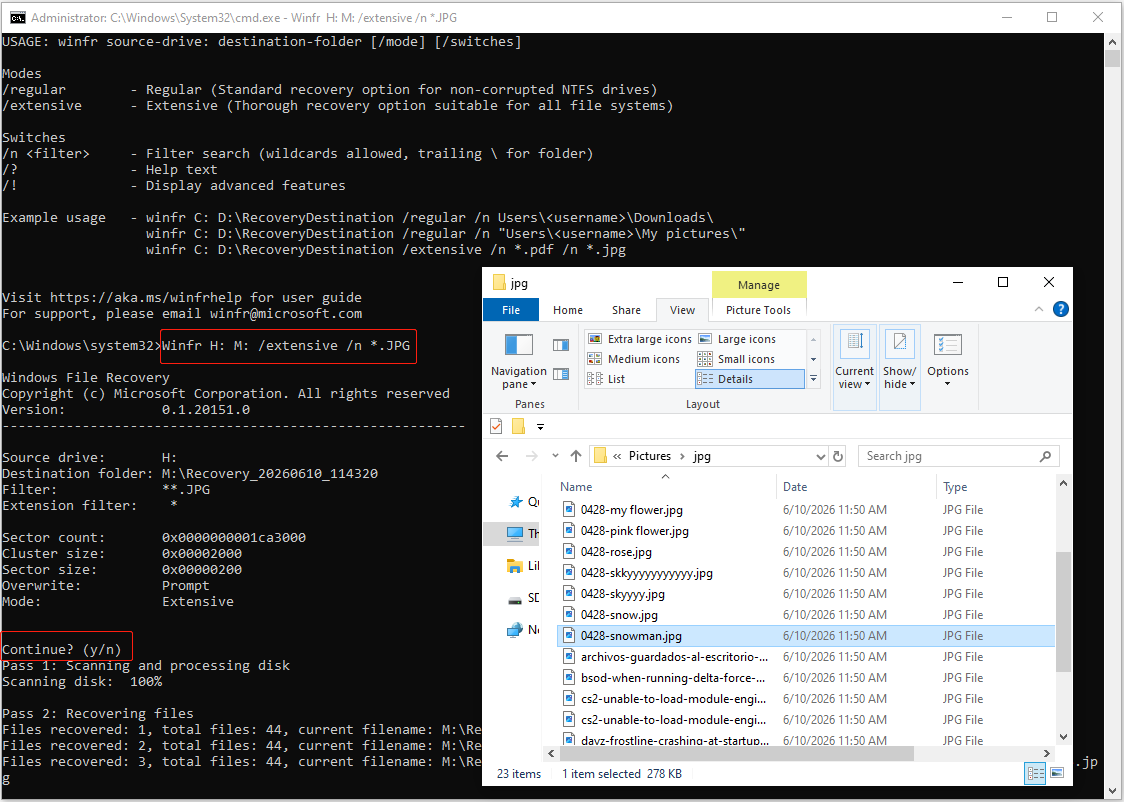Click the file list vertical scrollbar
The image size is (1124, 802).
coord(1063,611)
